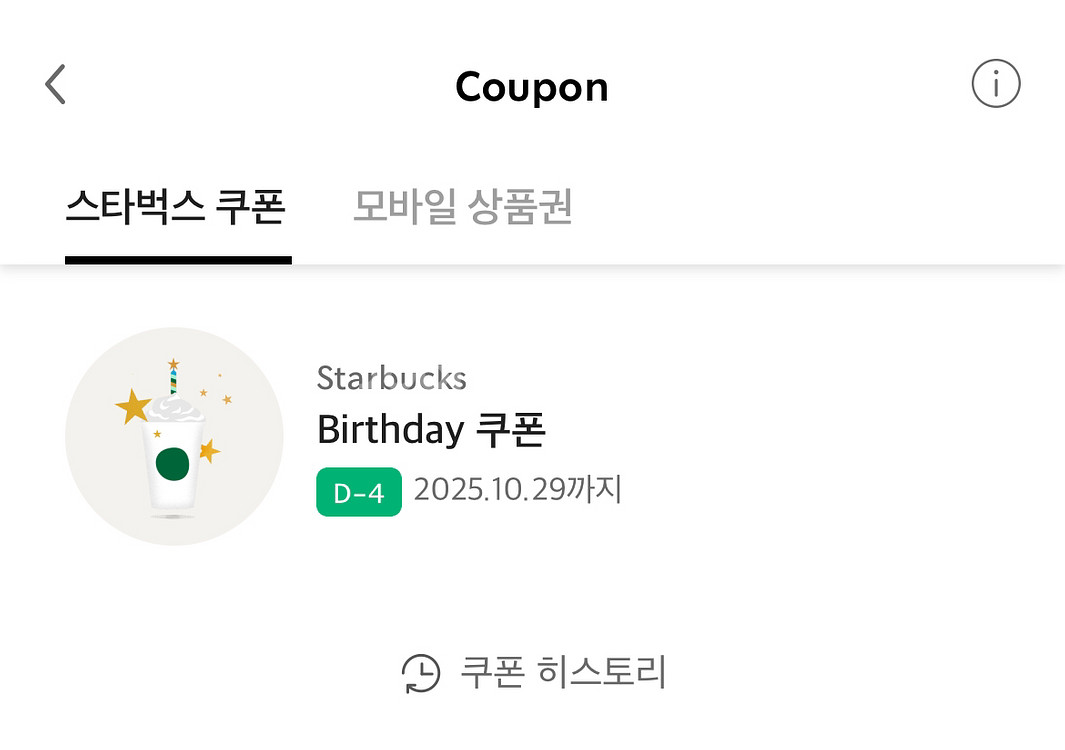Tap the back chevron arrow
Screen dimensions: 1065x750
click(x=56, y=85)
